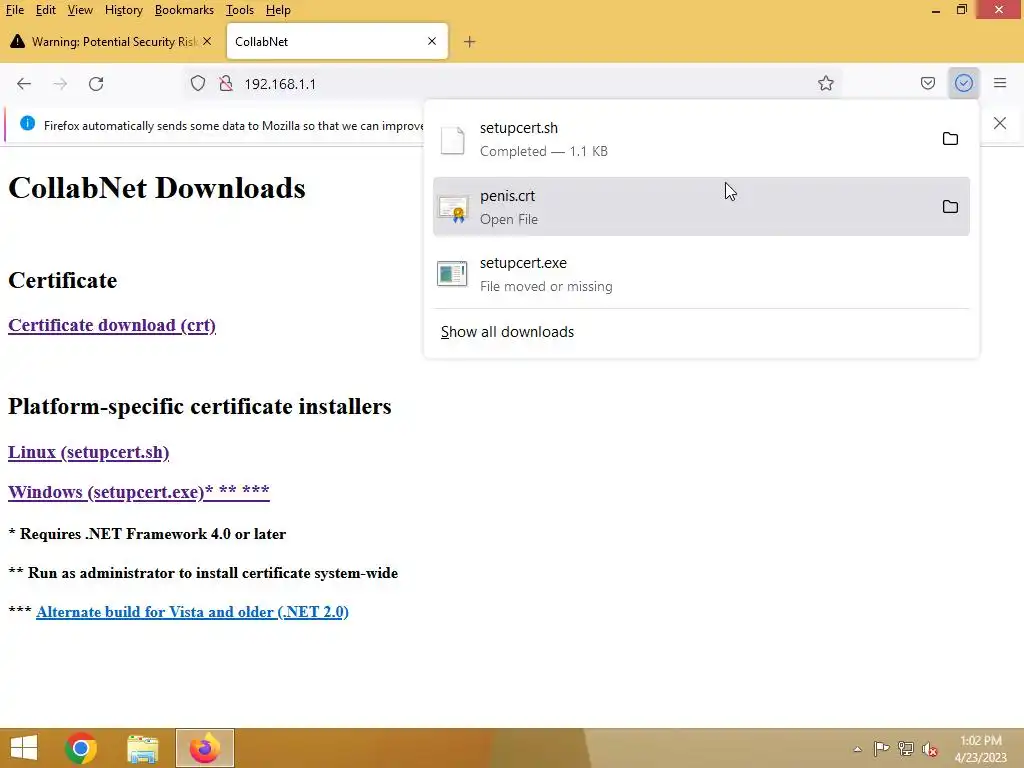Click the Linux (setupcert.sh) link
Image resolution: width=1024 pixels, height=768 pixels.
[88, 452]
